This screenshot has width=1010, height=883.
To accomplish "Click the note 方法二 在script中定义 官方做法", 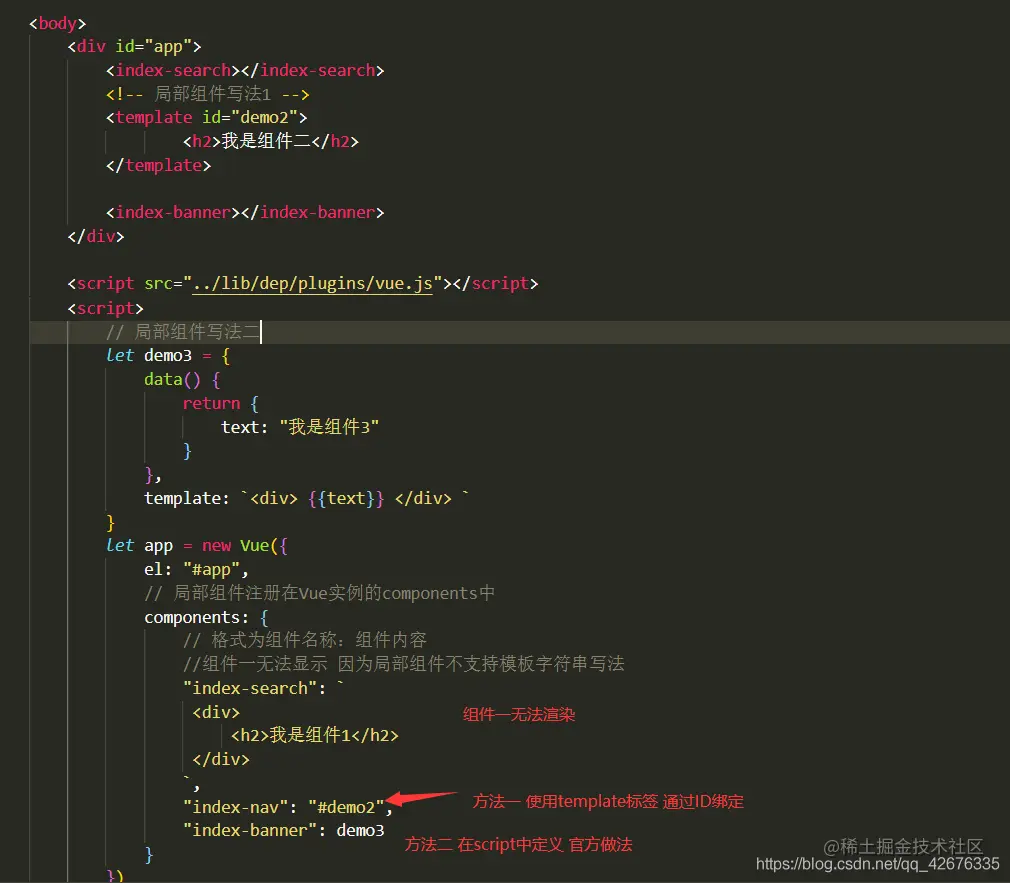I will click(521, 844).
